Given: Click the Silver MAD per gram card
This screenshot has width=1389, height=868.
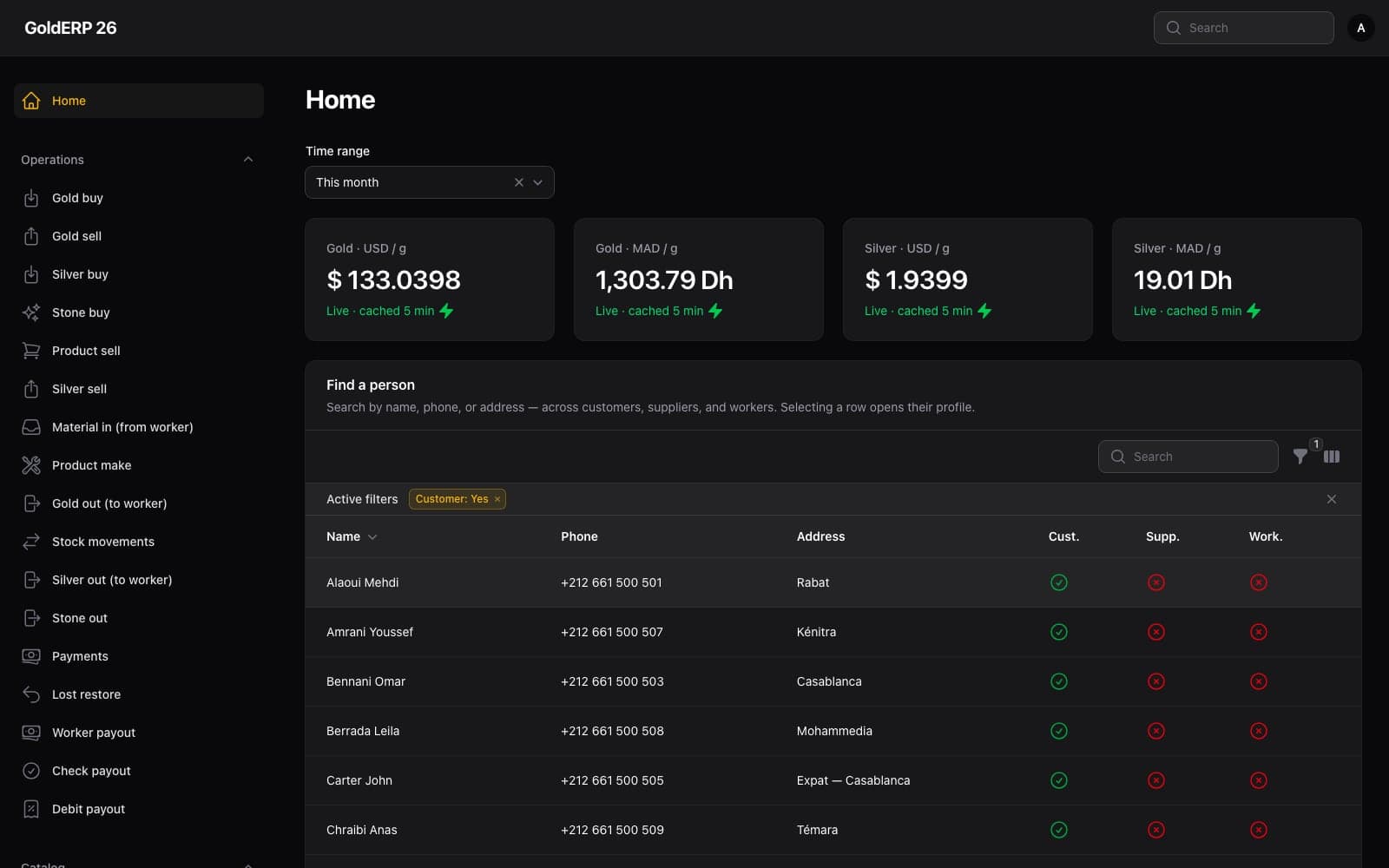Looking at the screenshot, I should tap(1237, 279).
